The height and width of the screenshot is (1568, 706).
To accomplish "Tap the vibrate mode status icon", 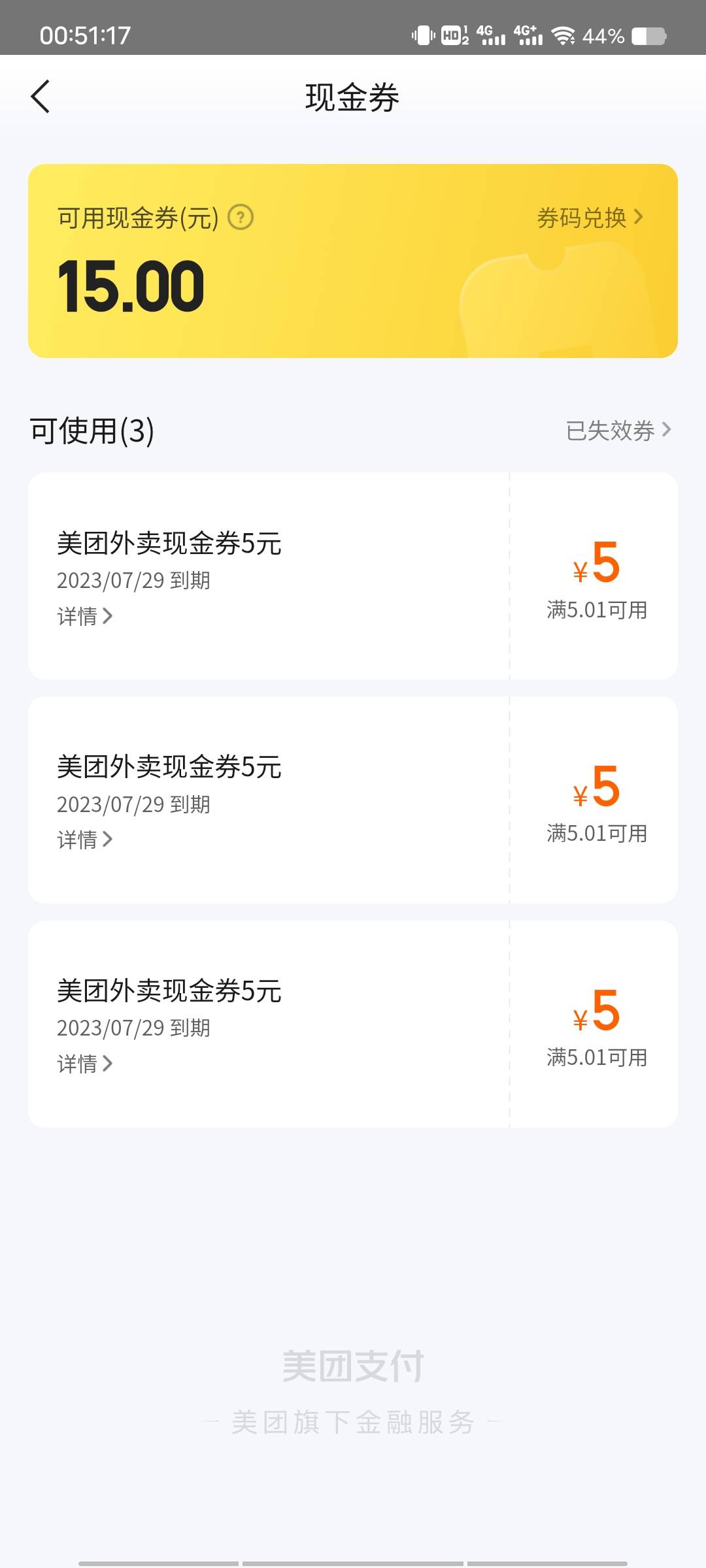I will pyautogui.click(x=423, y=35).
